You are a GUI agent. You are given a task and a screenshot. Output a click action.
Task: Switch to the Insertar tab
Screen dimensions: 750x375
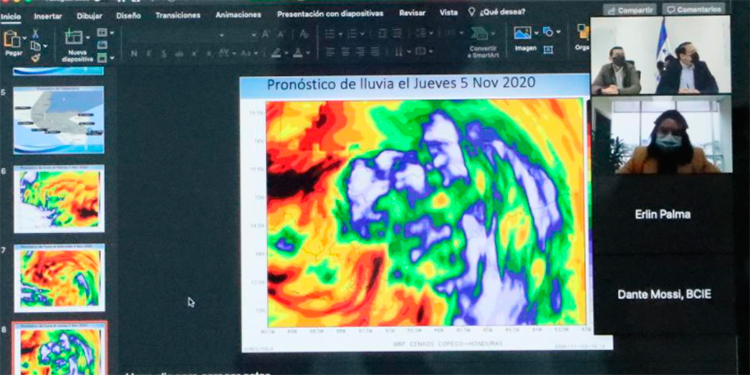[48, 16]
